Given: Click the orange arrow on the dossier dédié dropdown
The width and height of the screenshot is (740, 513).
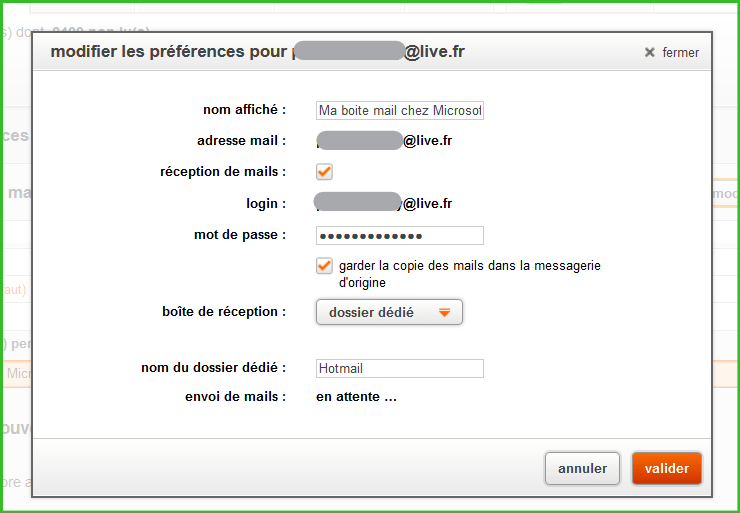Looking at the screenshot, I should pyautogui.click(x=444, y=313).
